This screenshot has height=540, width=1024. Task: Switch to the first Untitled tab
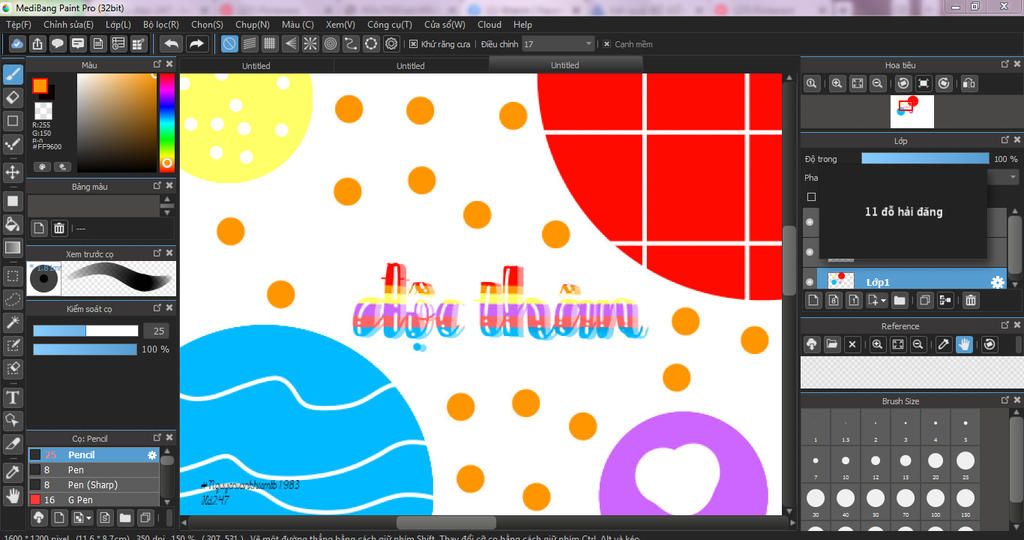256,65
